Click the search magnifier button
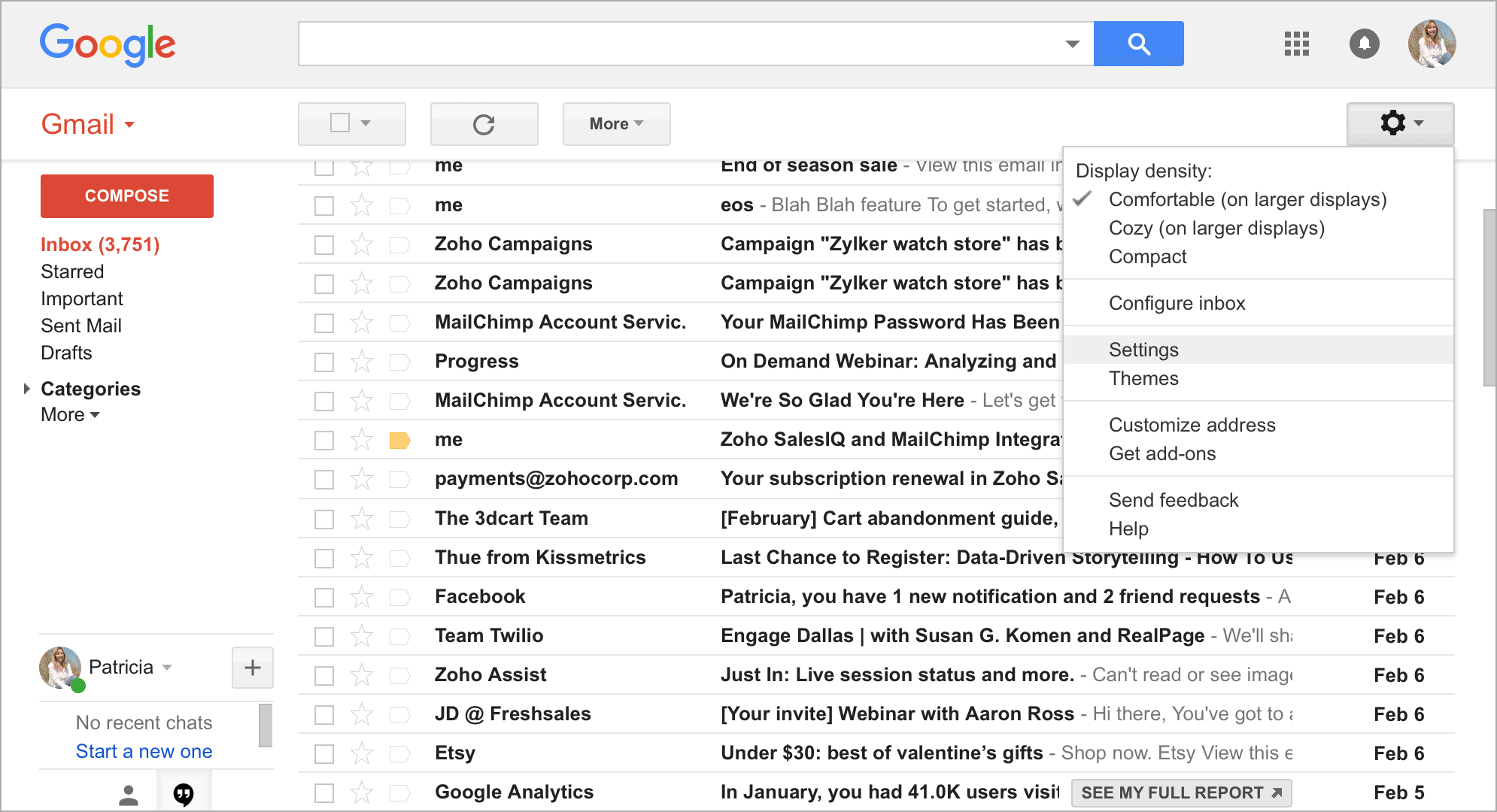1497x812 pixels. coord(1138,44)
